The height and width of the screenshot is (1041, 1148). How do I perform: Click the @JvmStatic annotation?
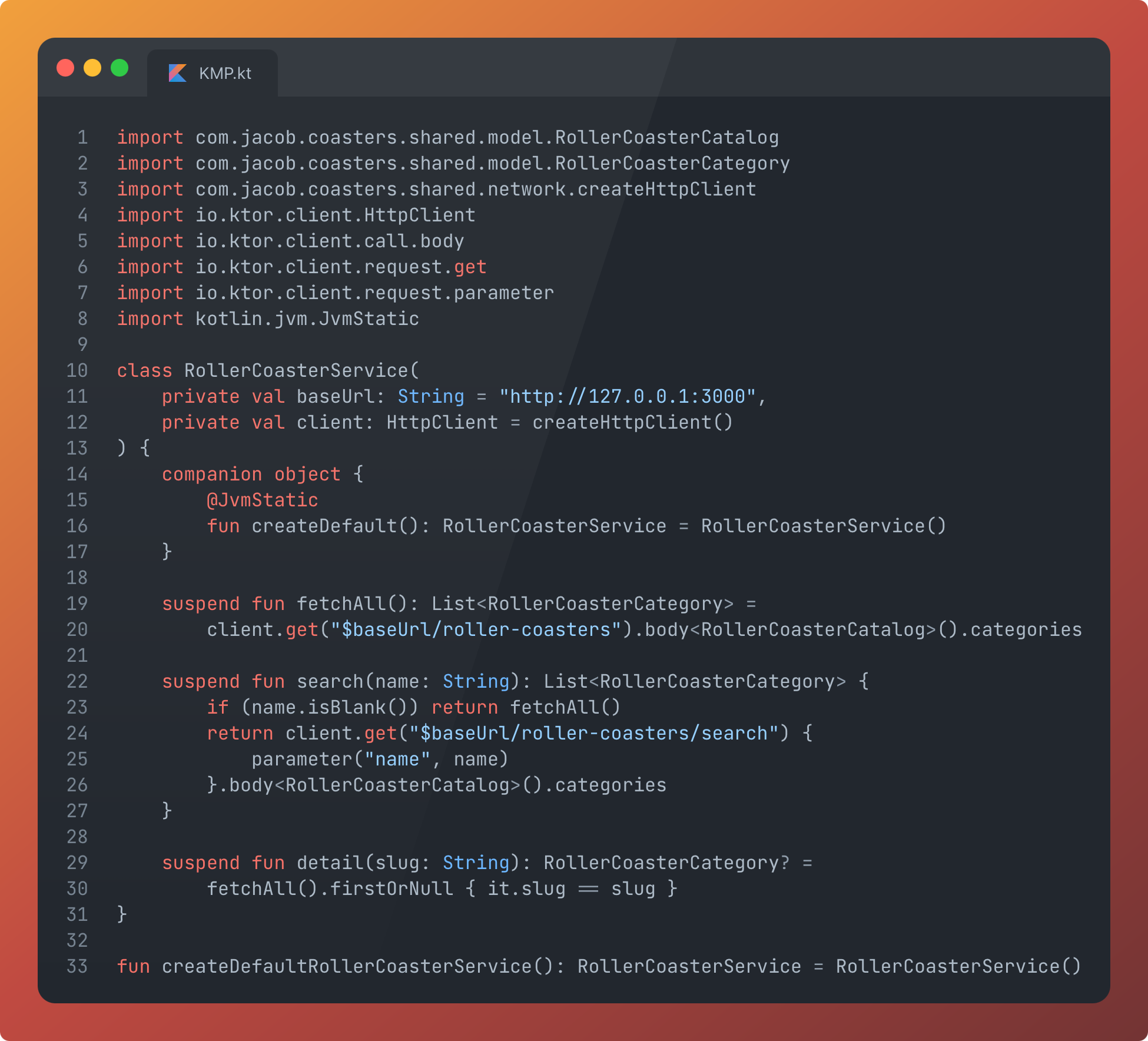click(x=262, y=500)
